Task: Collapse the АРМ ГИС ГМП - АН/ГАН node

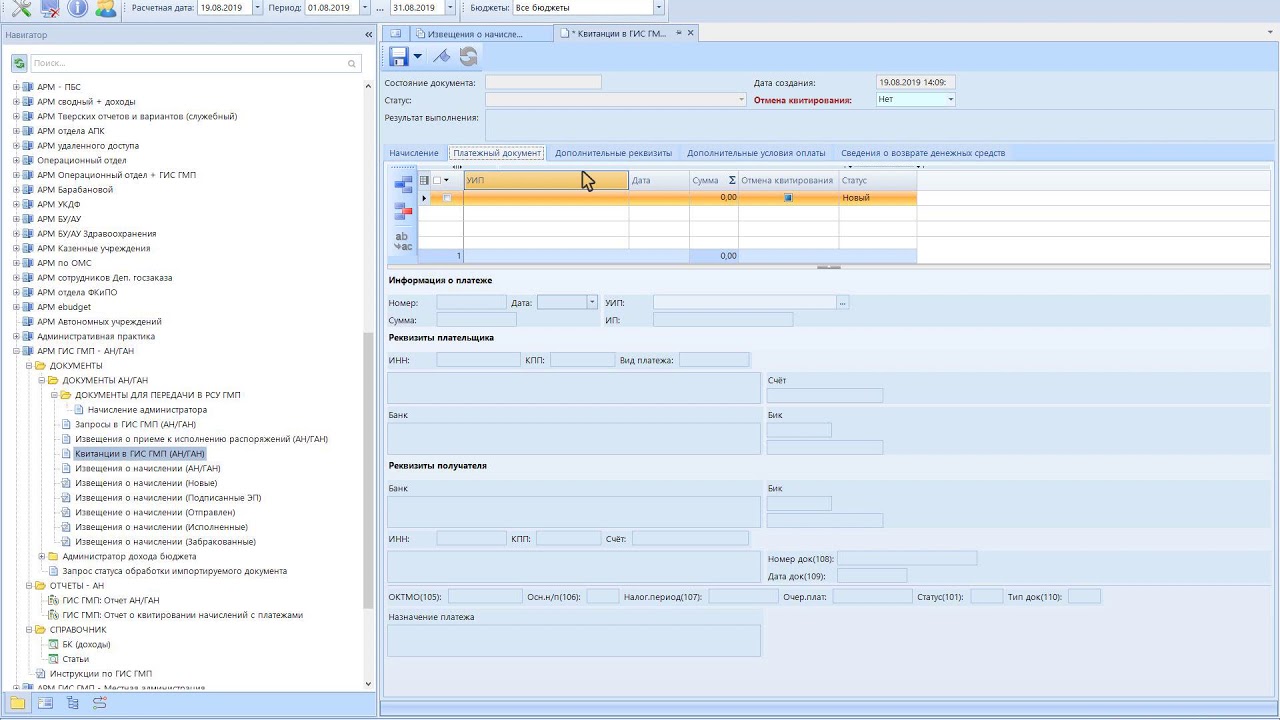Action: coord(16,351)
